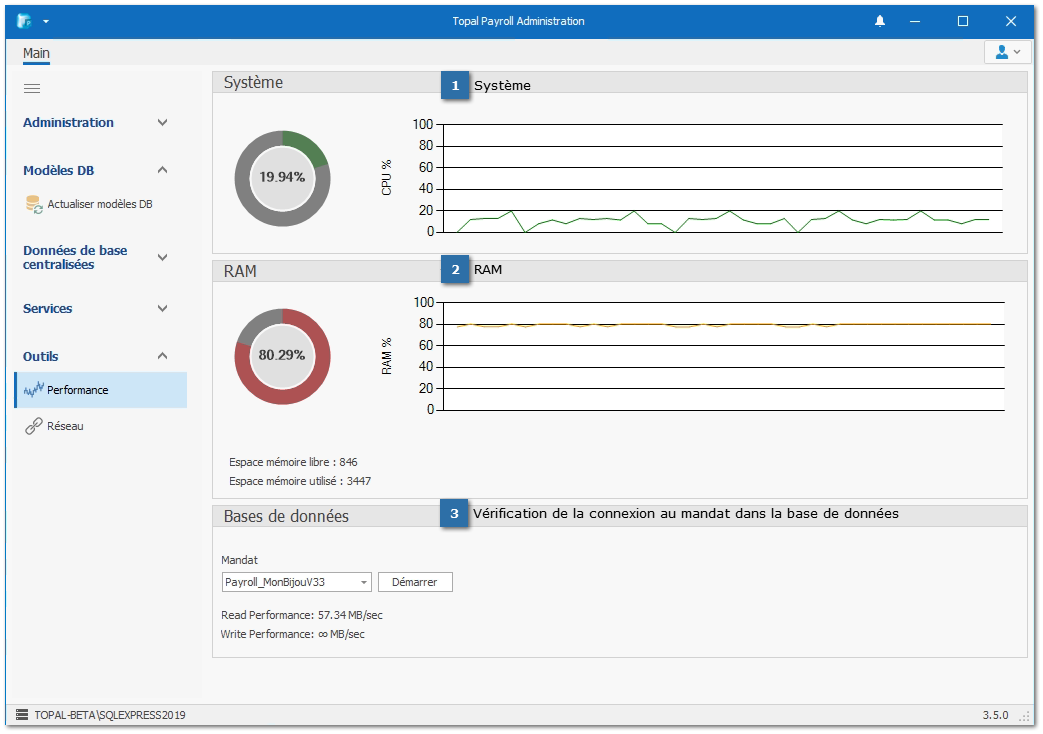Toggle the hamburger sidebar menu
This screenshot has width=1043, height=734.
click(32, 88)
